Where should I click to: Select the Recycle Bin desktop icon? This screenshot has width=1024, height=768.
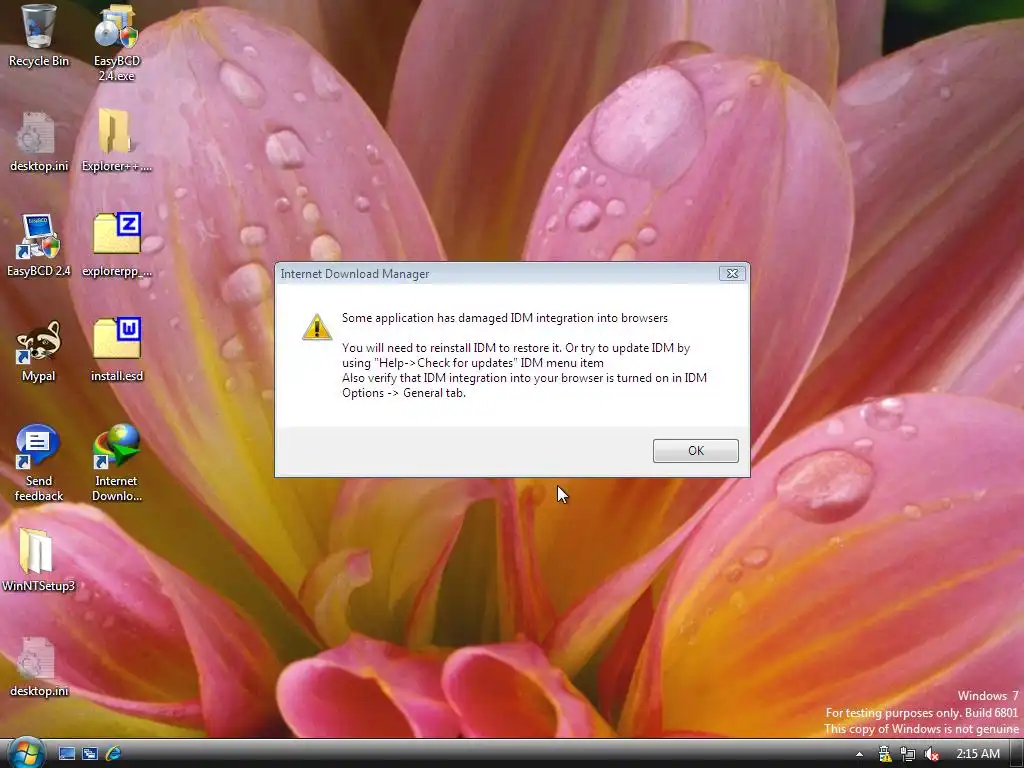pos(39,36)
